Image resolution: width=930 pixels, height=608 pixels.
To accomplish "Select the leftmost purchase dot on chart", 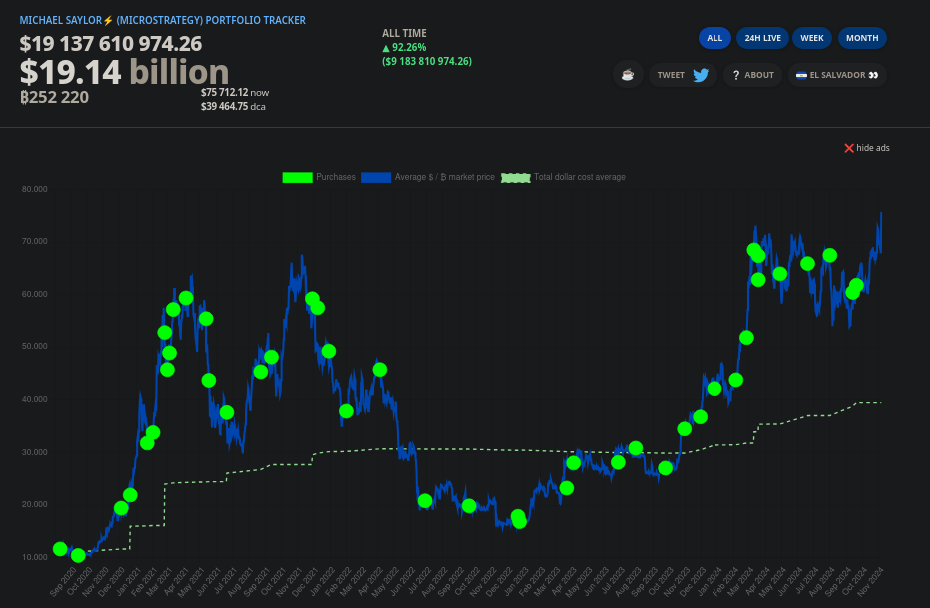I will [60, 549].
